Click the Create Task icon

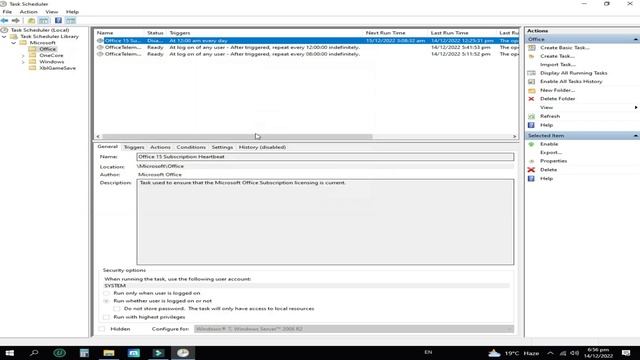pos(531,56)
